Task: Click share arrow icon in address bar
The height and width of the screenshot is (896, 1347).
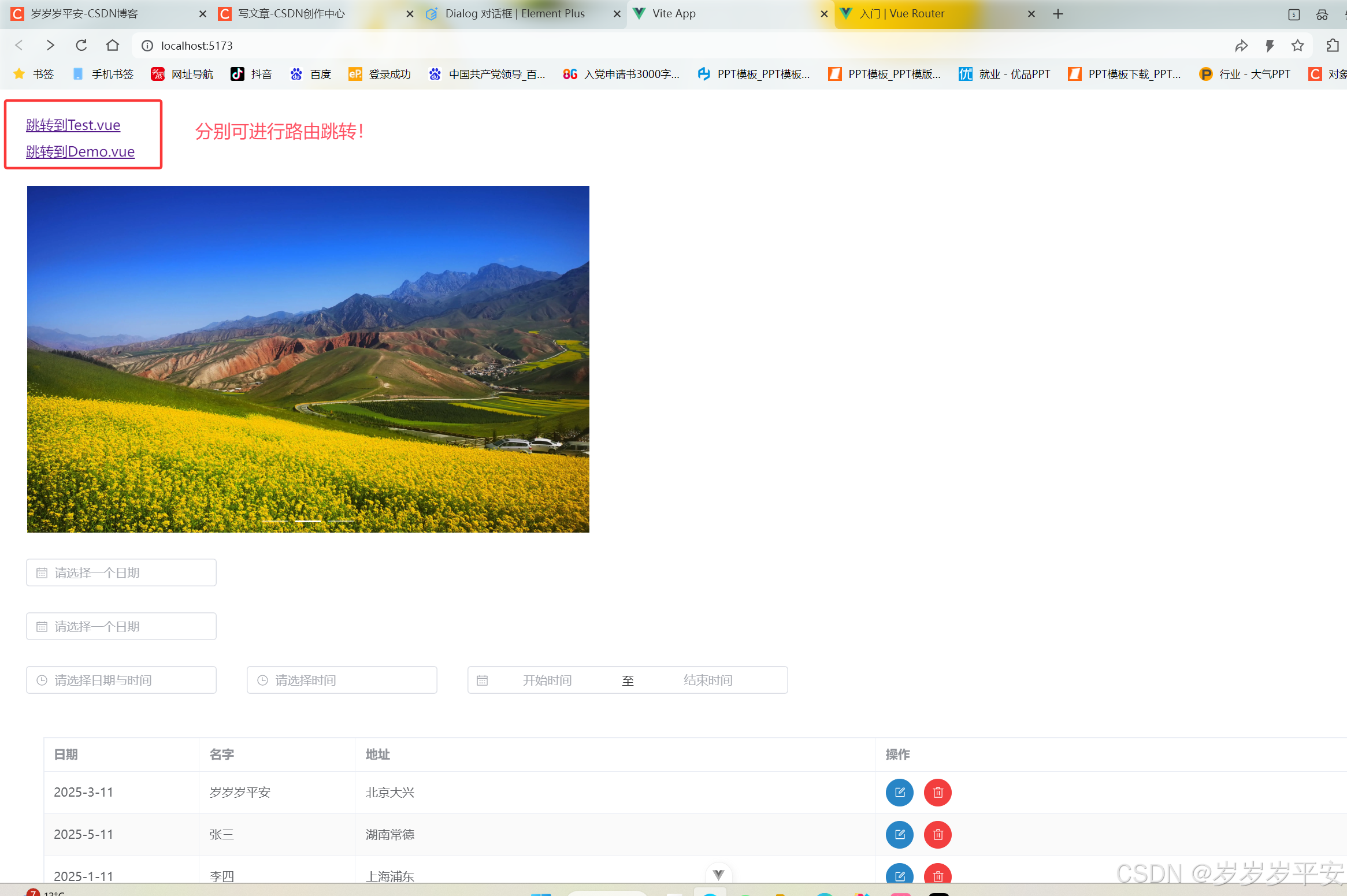Action: pyautogui.click(x=1241, y=45)
